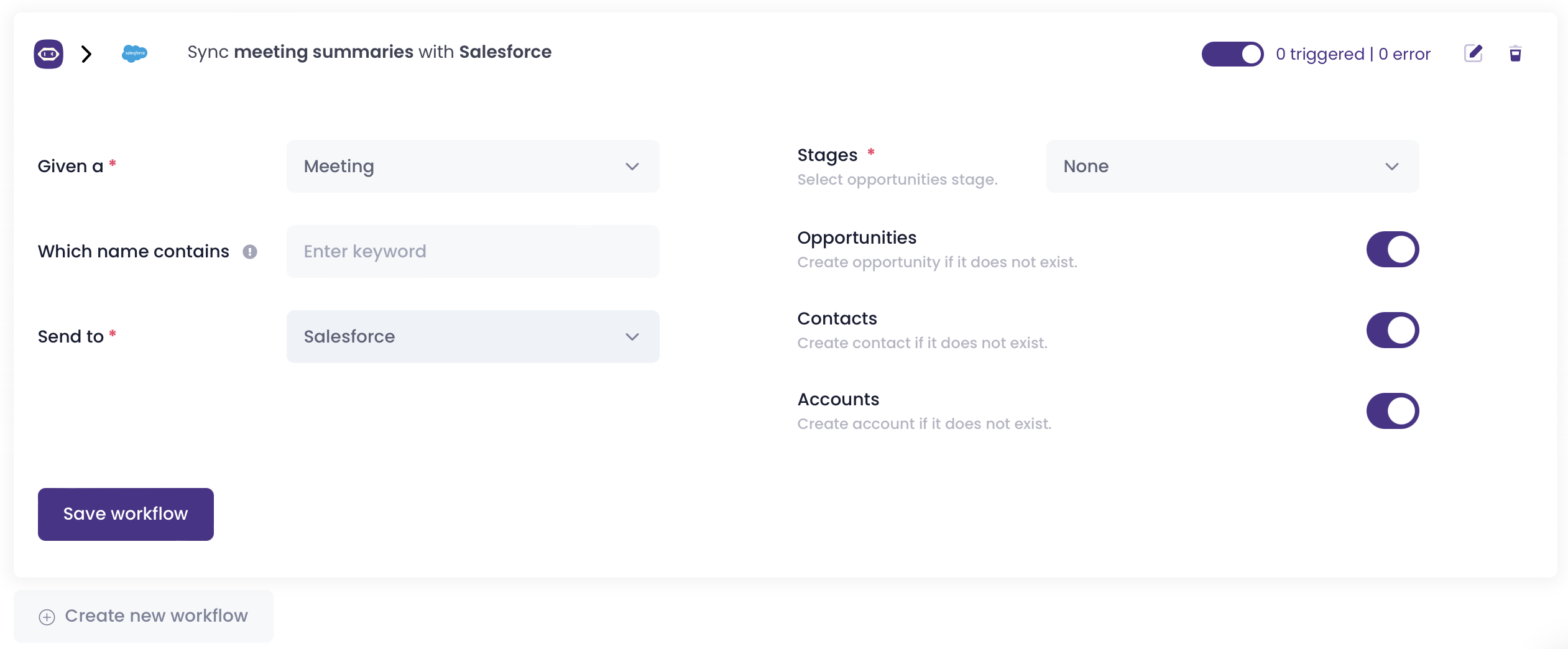Click the Salesforce cloud logo icon
This screenshot has width=1568, height=649.
point(134,53)
